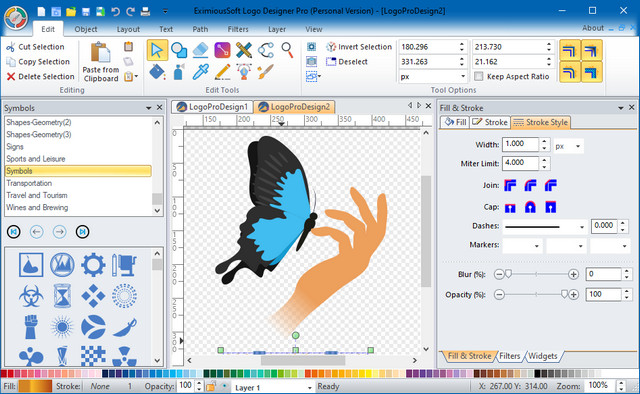Select the Spray can tool
This screenshot has height=394, width=640.
(179, 72)
